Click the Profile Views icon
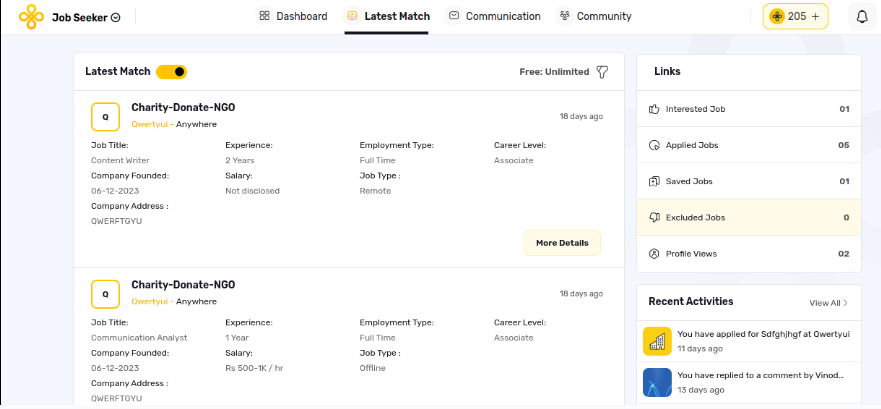 (655, 254)
